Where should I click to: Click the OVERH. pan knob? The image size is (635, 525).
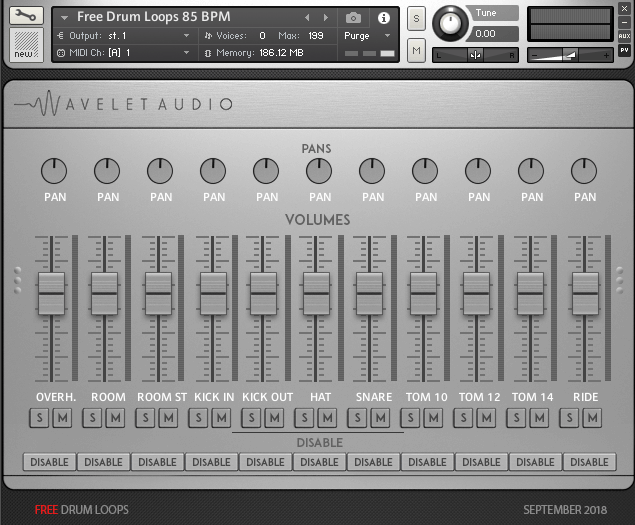[x=54, y=171]
